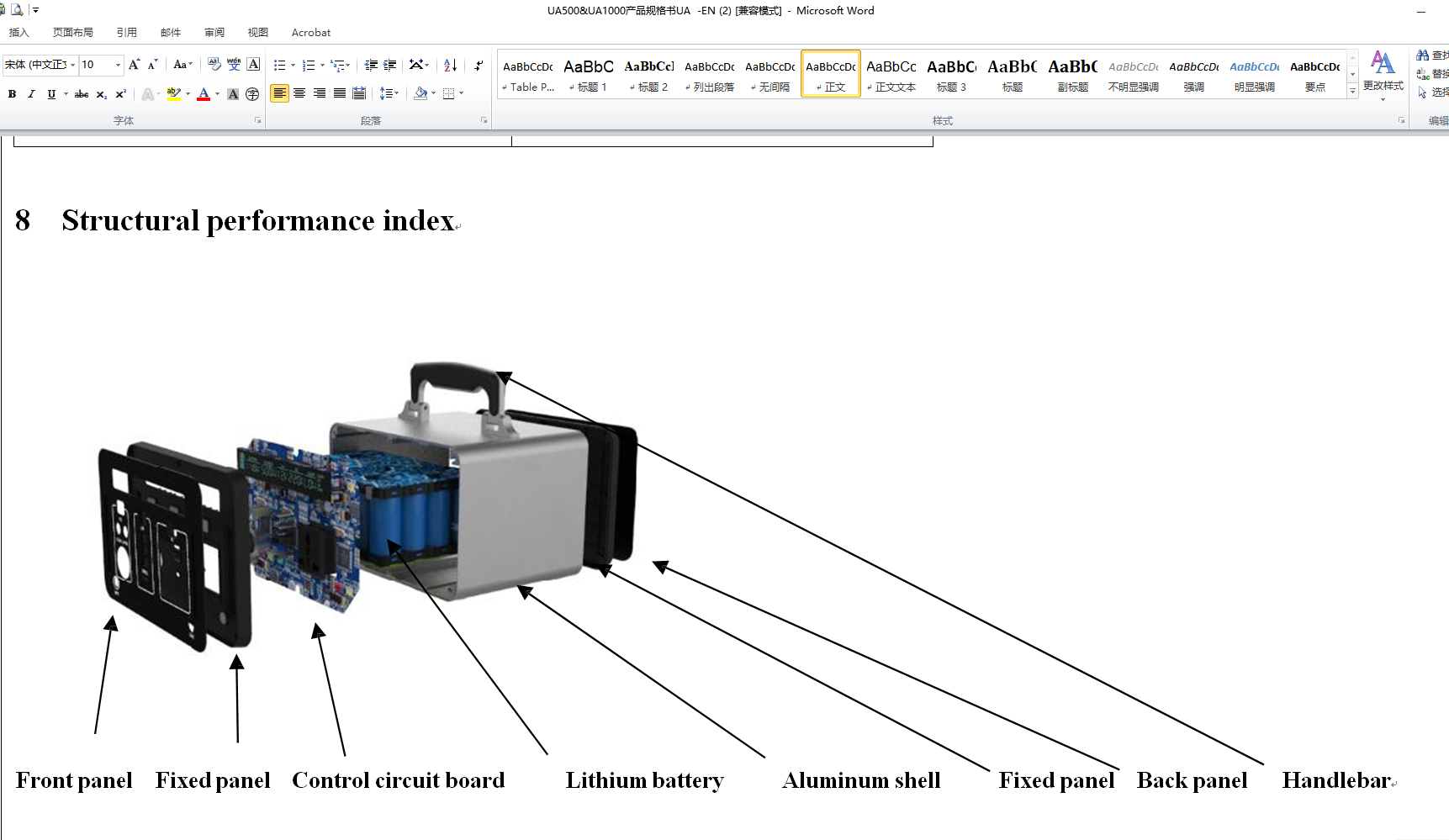Open the font size dropdown
1449x840 pixels.
[x=118, y=65]
